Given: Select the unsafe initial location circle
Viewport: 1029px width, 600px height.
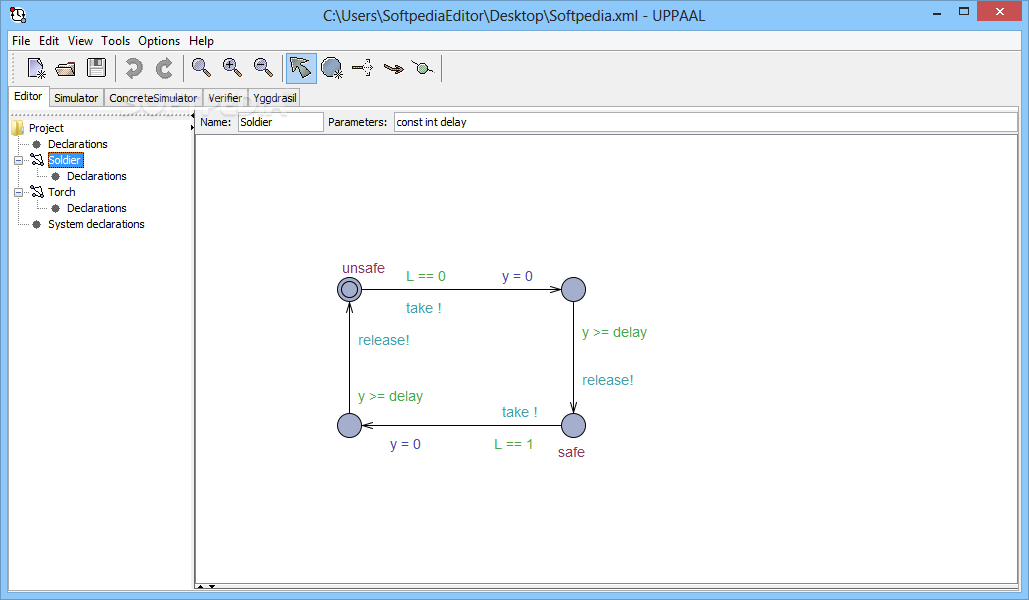Looking at the screenshot, I should [x=349, y=289].
